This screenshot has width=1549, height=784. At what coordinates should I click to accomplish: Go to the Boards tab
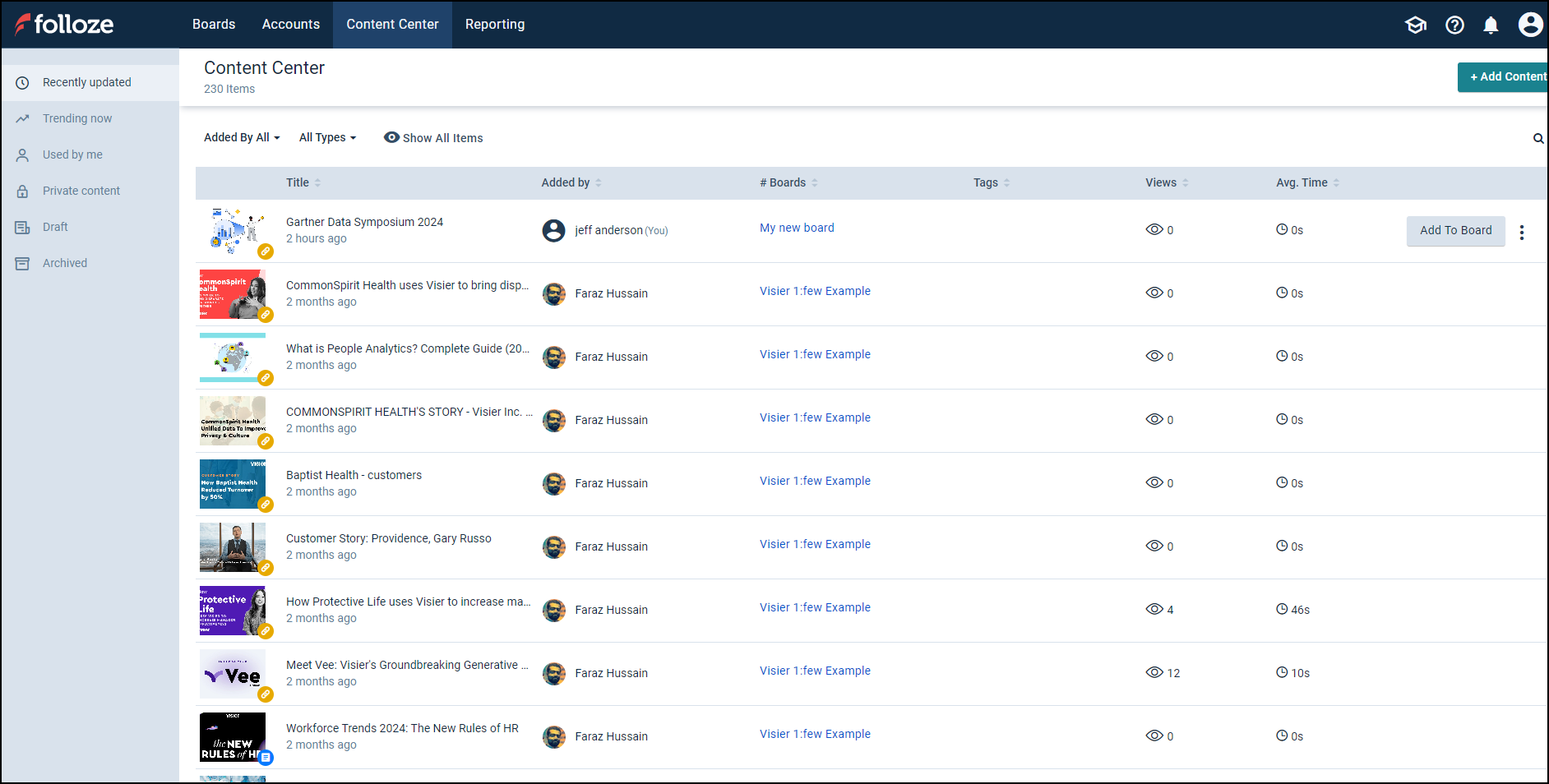(x=214, y=25)
